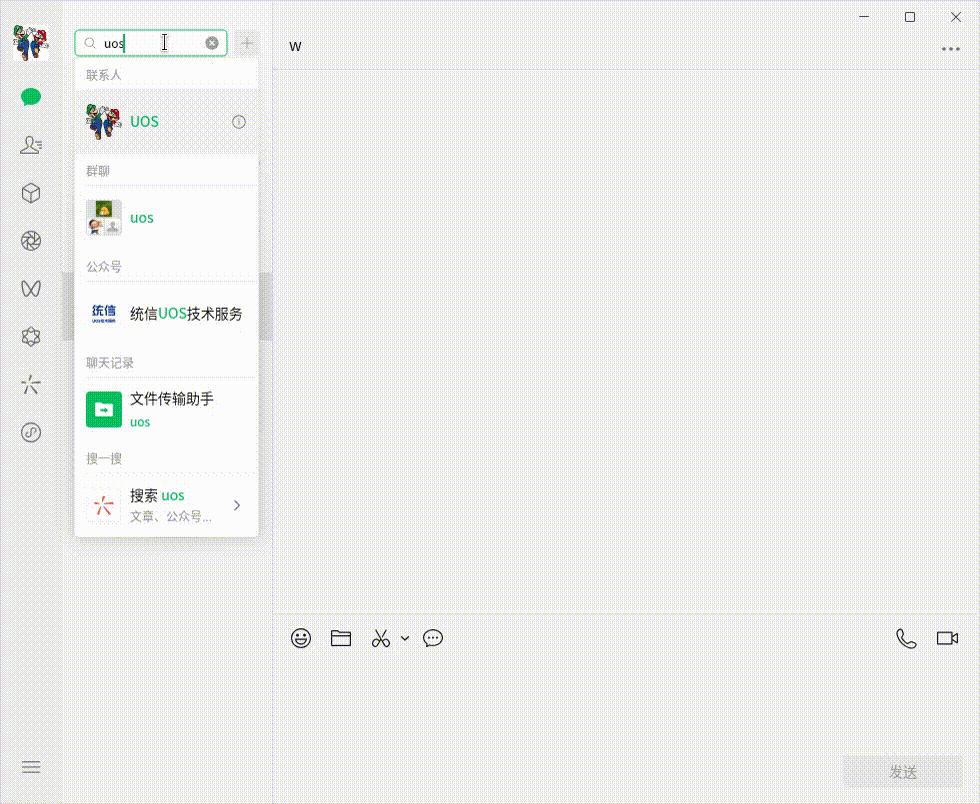Open hamburger settings menu at bottom left
The image size is (980, 804).
pyautogui.click(x=31, y=767)
